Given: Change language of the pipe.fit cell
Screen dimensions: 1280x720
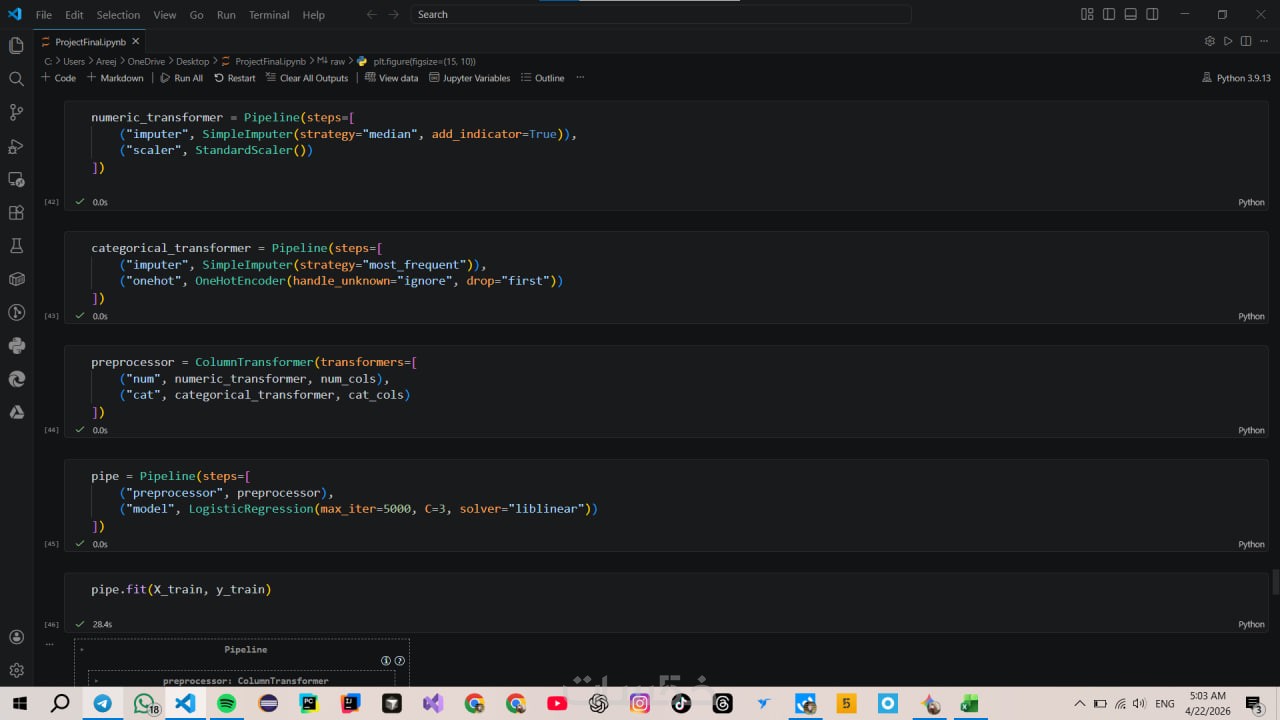Looking at the screenshot, I should click(x=1251, y=624).
